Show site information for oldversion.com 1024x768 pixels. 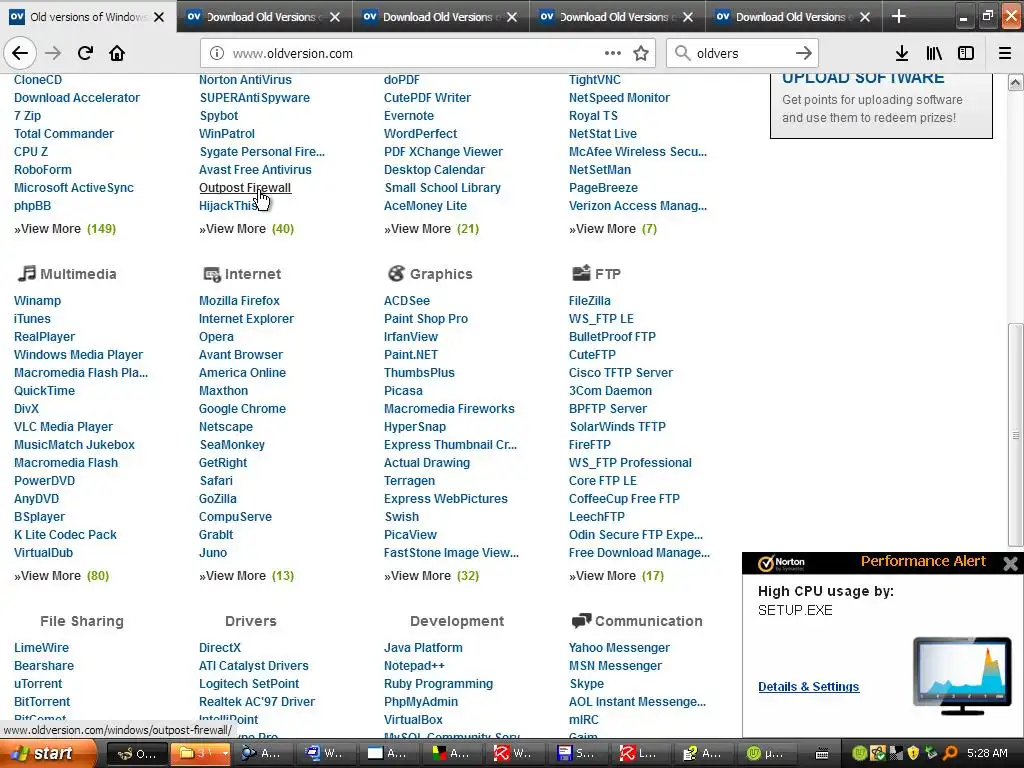(217, 53)
